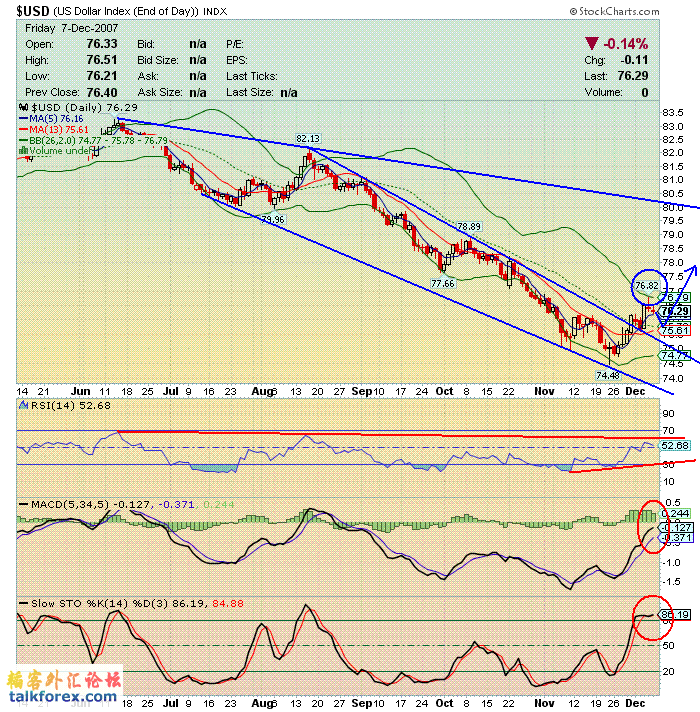This screenshot has width=700, height=712.
Task: Click the Volume value 0
Action: [645, 92]
